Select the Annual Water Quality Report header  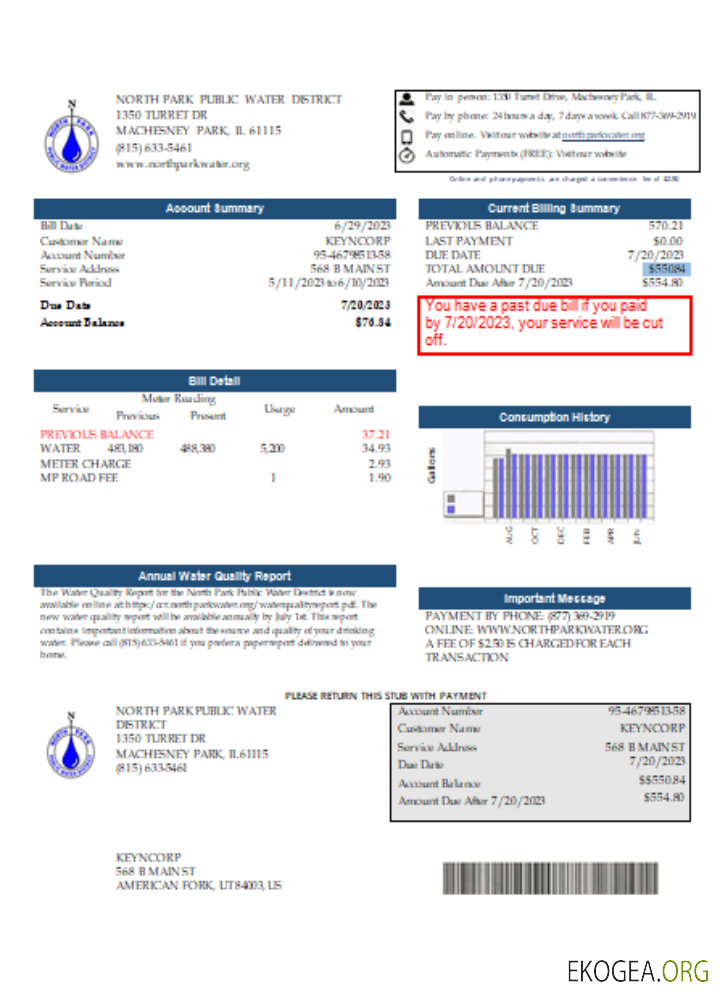click(x=214, y=576)
